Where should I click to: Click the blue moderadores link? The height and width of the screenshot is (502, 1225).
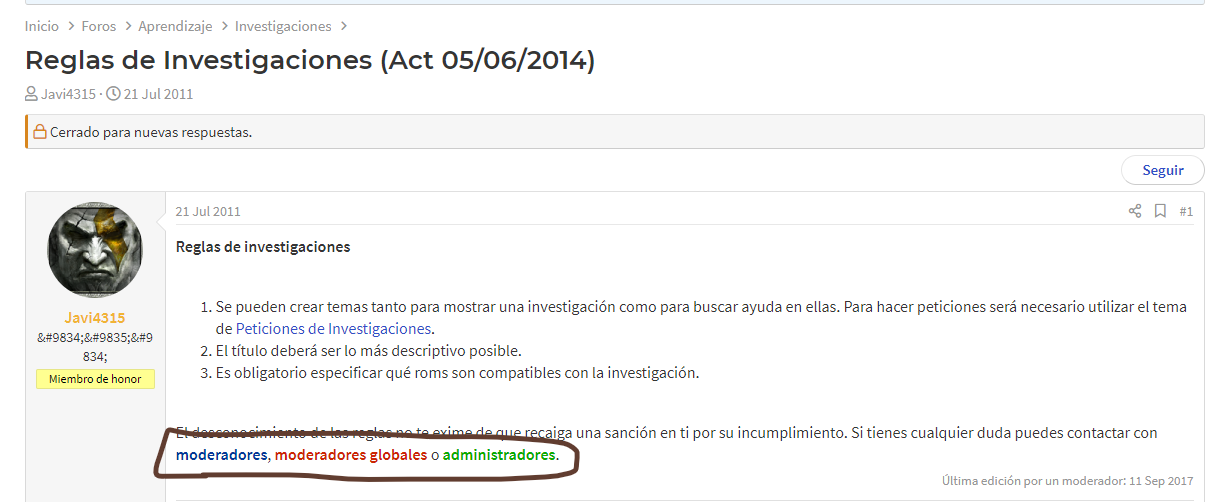[222, 455]
